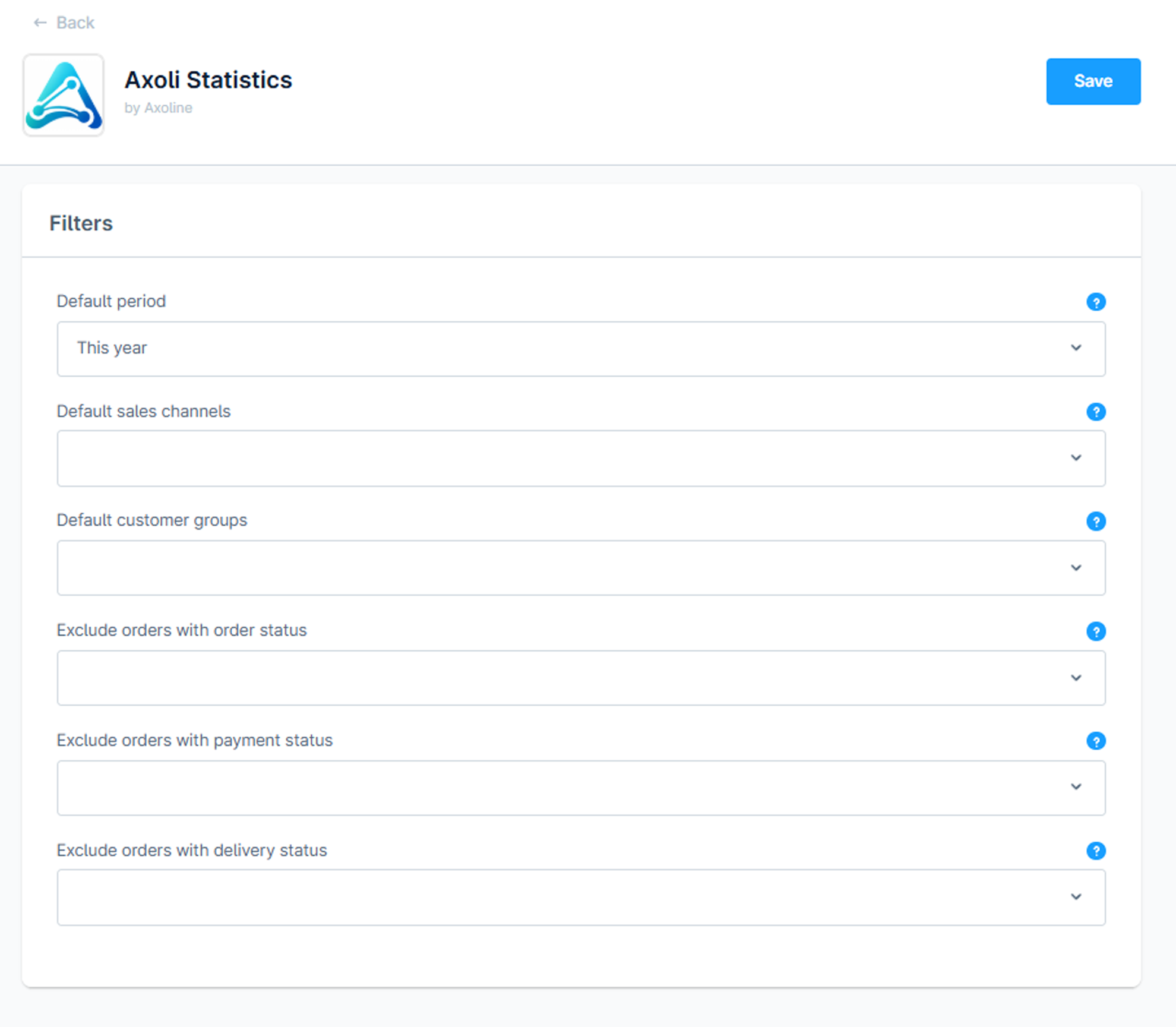Show help for payment status exclusion
The image size is (1176, 1027).
1096,741
